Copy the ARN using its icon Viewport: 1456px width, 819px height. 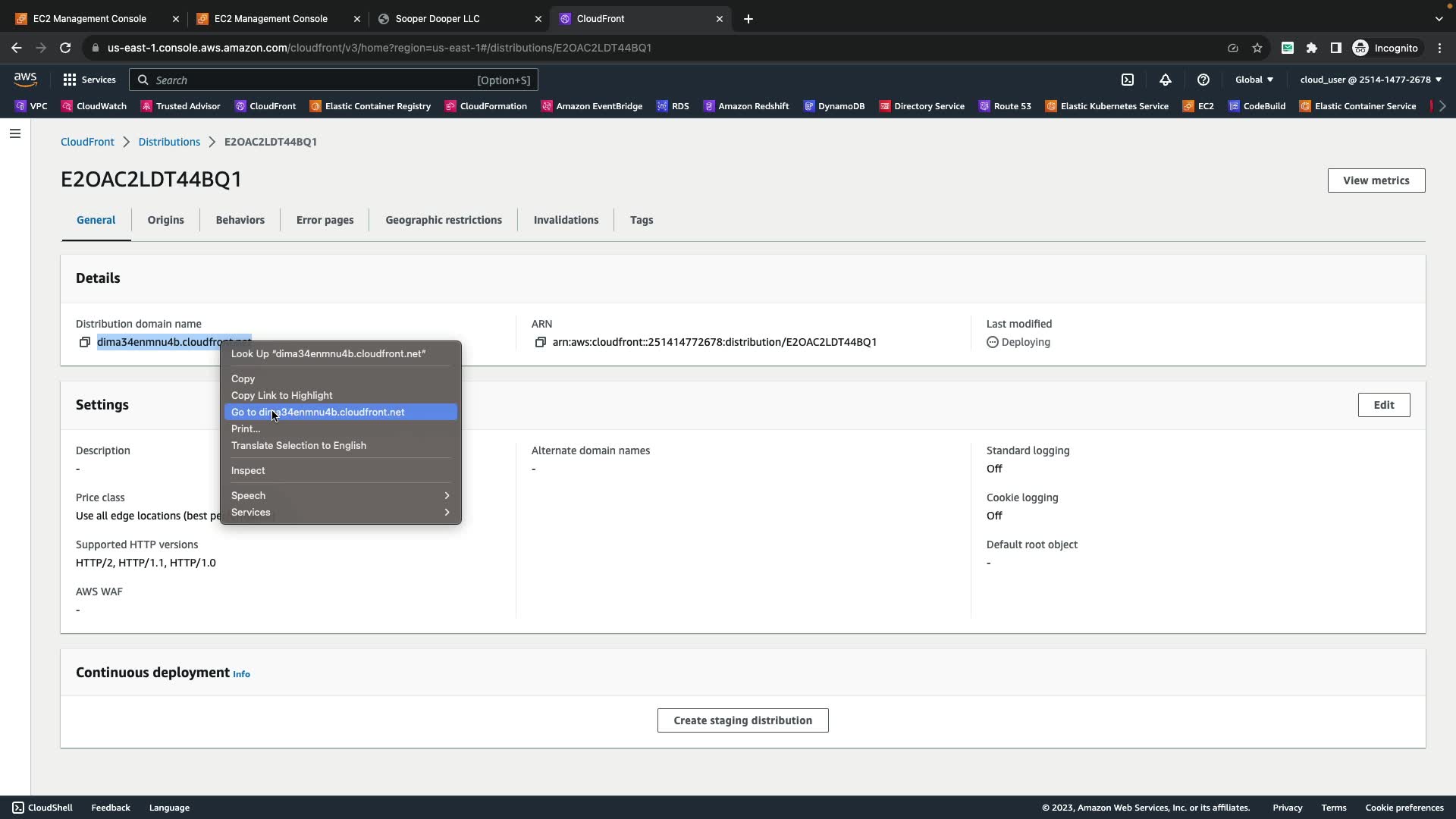540,342
